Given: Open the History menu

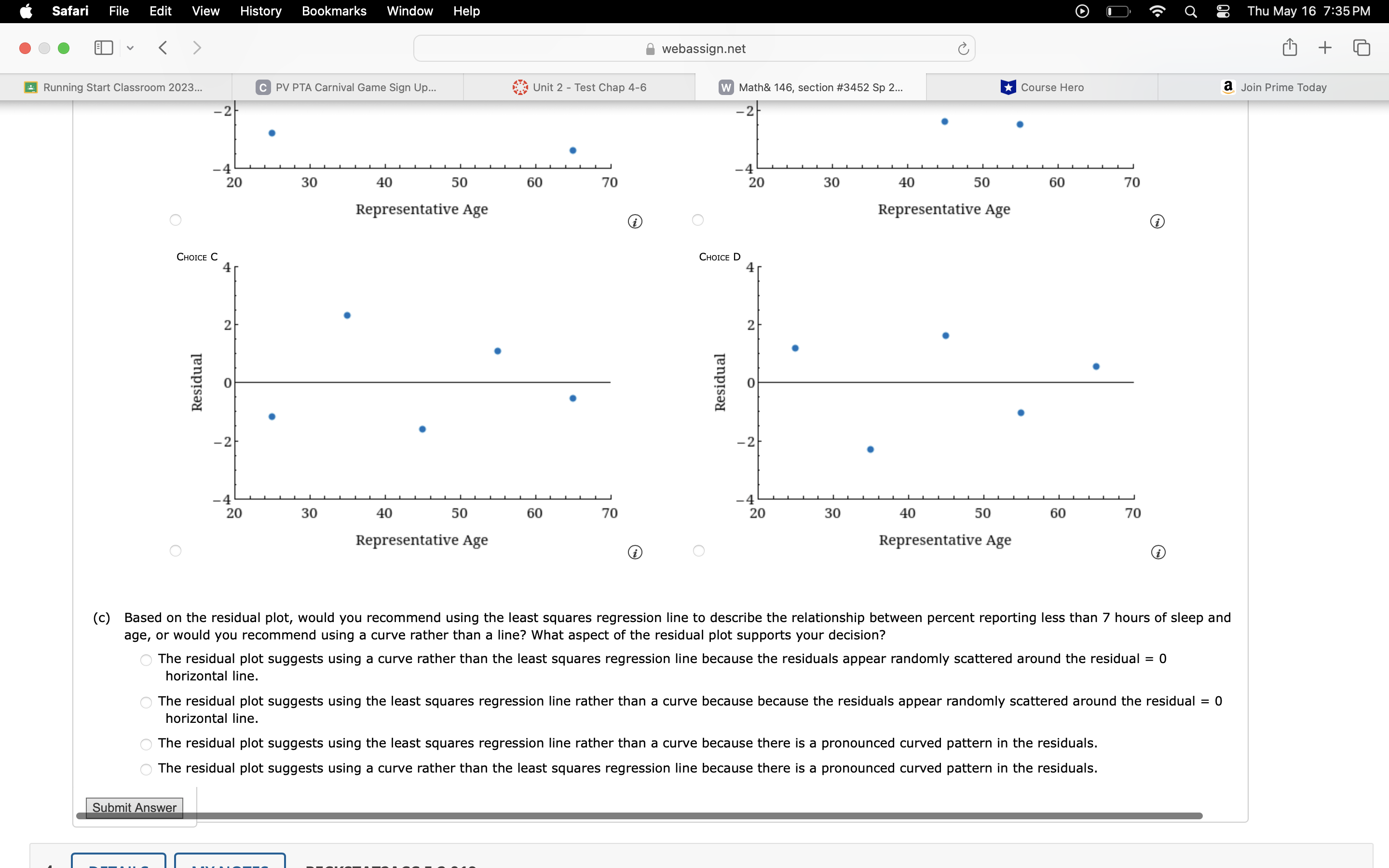Looking at the screenshot, I should click(260, 12).
